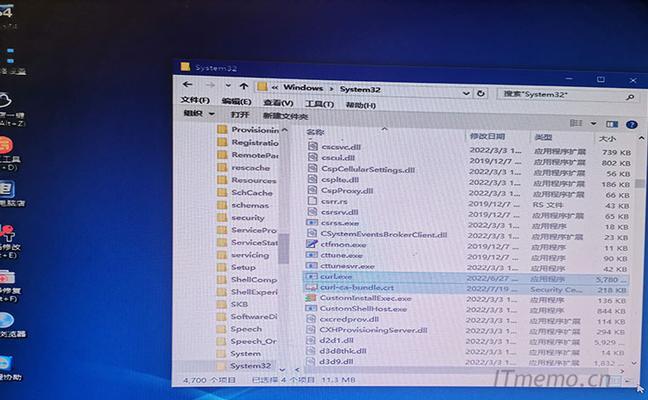Screen dimensions: 648x400
Task: Expand the 组织 dropdown
Action: (x=199, y=113)
